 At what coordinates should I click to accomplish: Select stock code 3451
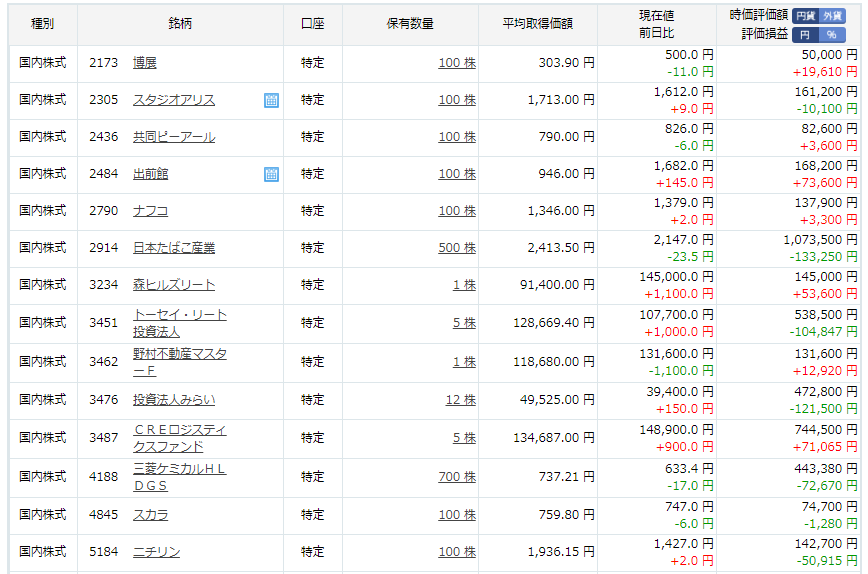(104, 323)
